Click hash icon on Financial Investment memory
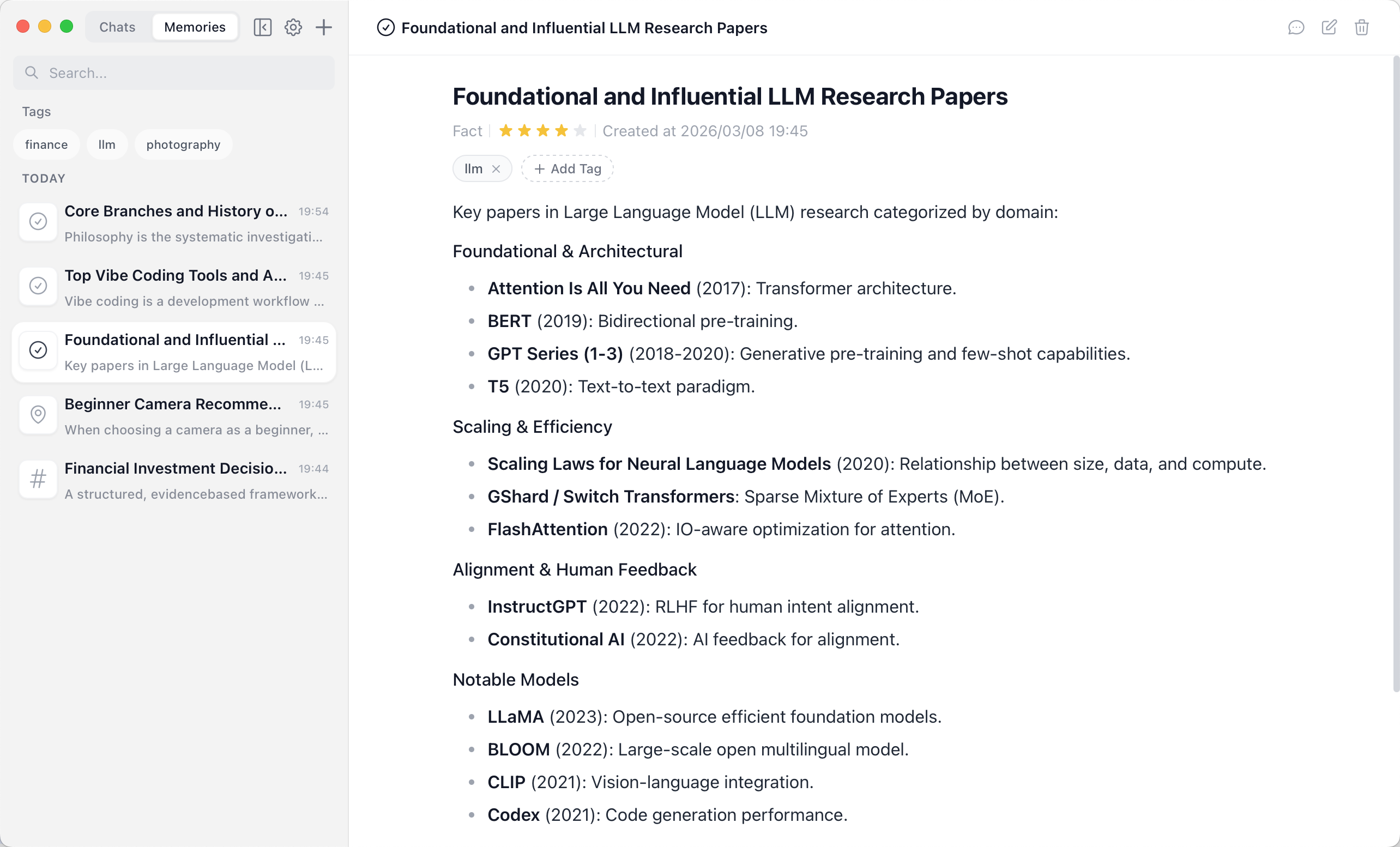 click(38, 479)
